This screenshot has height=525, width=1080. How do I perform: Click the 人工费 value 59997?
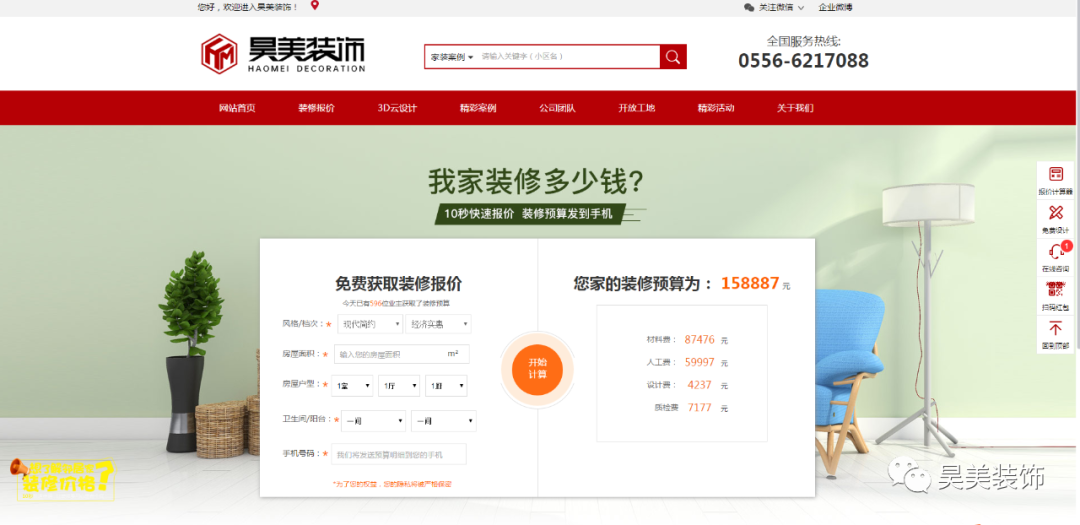click(x=700, y=362)
